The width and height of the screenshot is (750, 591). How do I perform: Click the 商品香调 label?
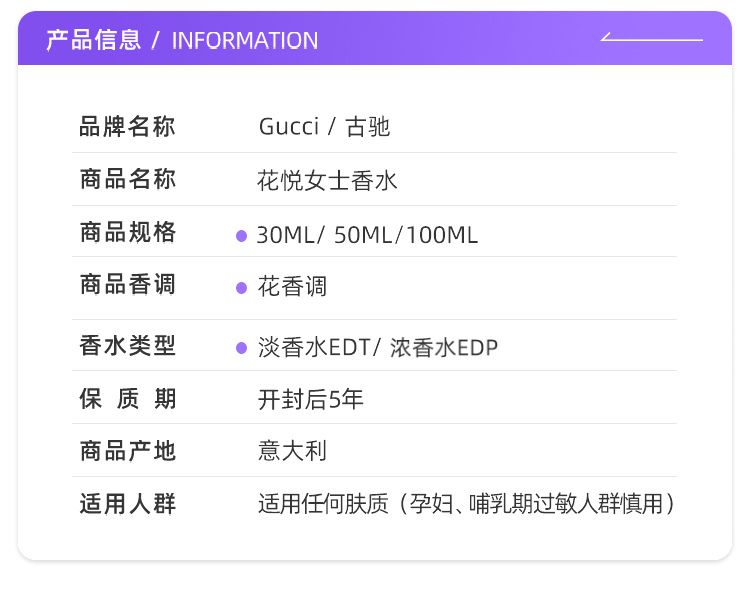point(127,285)
